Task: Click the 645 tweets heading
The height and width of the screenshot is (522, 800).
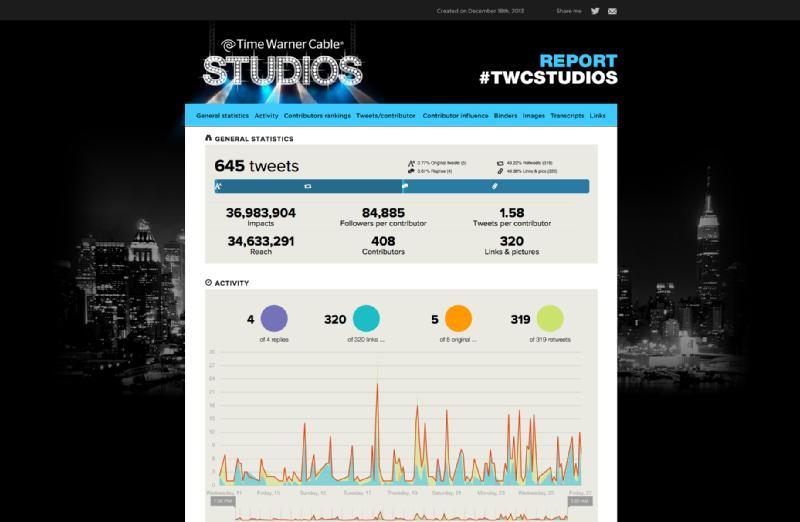Action: (x=257, y=166)
